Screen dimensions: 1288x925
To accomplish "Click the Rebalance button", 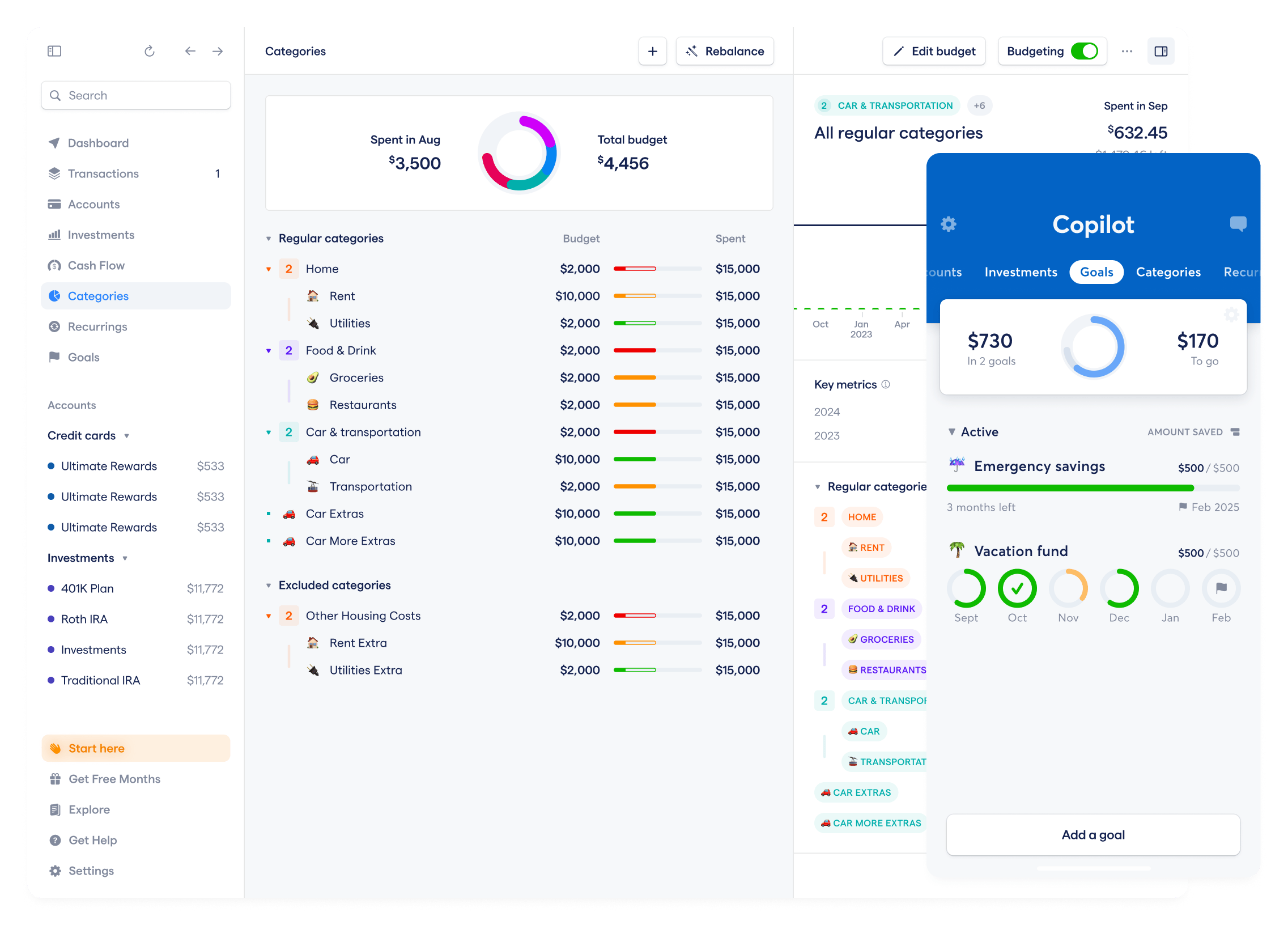I will coord(725,51).
